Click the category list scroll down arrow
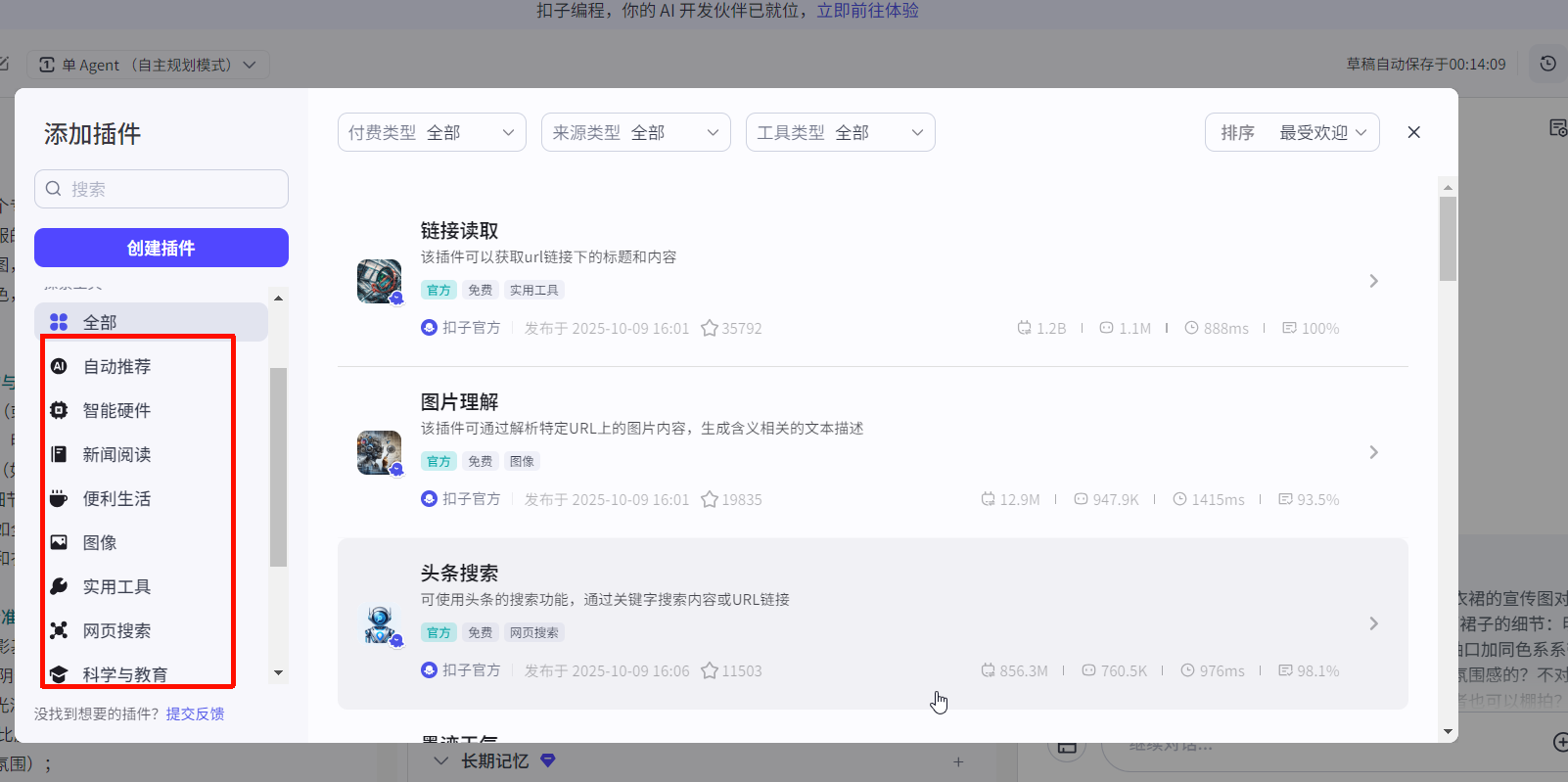 coord(279,672)
